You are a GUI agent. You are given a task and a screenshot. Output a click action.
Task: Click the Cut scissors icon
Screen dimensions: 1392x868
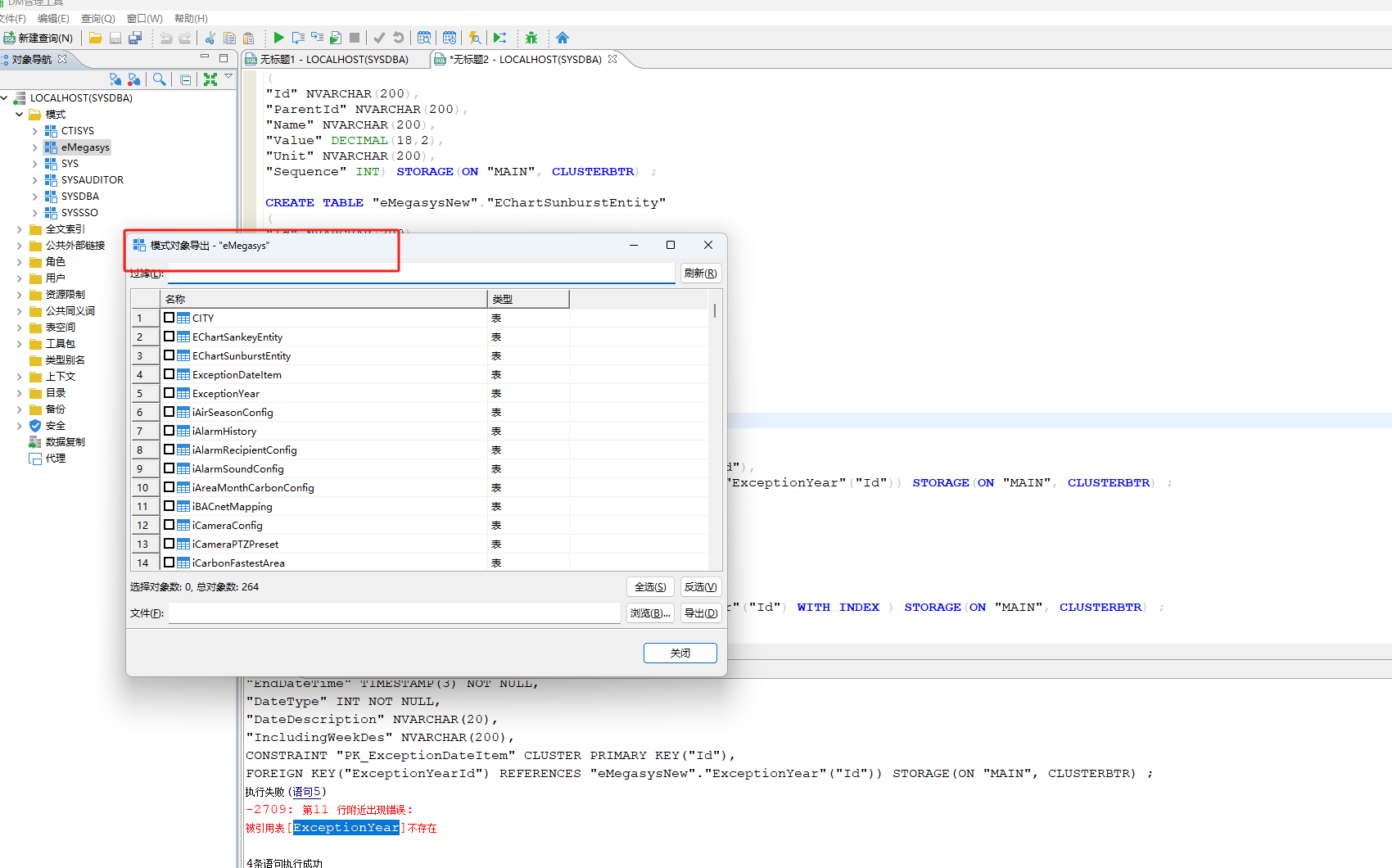[210, 38]
